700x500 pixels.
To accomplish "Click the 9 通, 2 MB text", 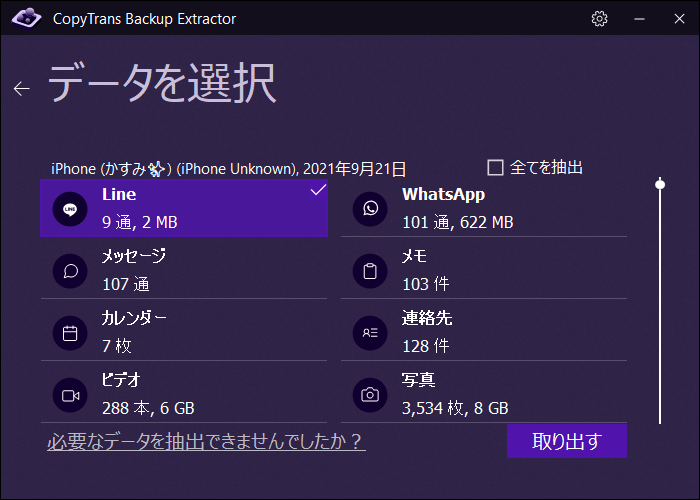I will pyautogui.click(x=140, y=222).
